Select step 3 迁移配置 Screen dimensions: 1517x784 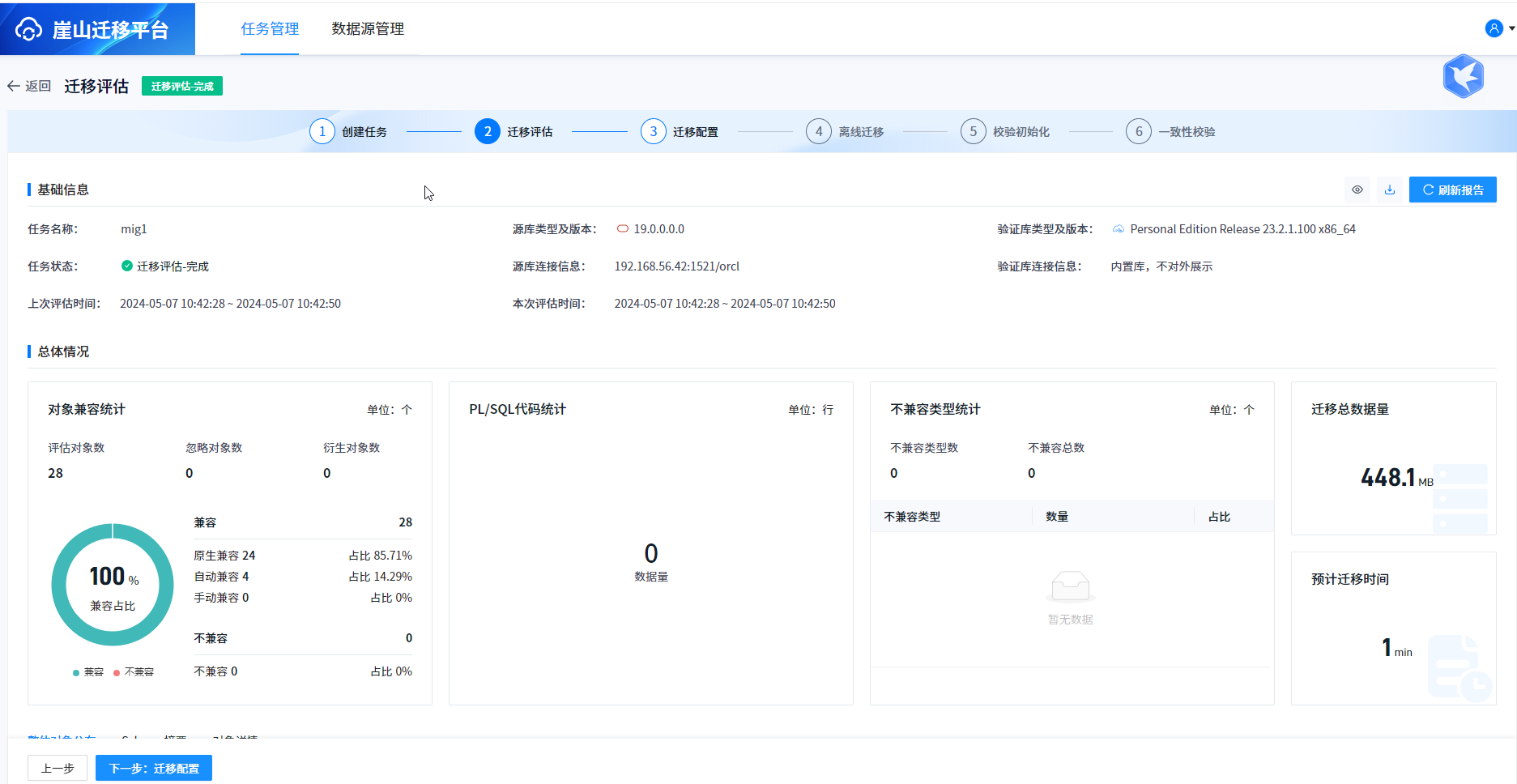[680, 131]
